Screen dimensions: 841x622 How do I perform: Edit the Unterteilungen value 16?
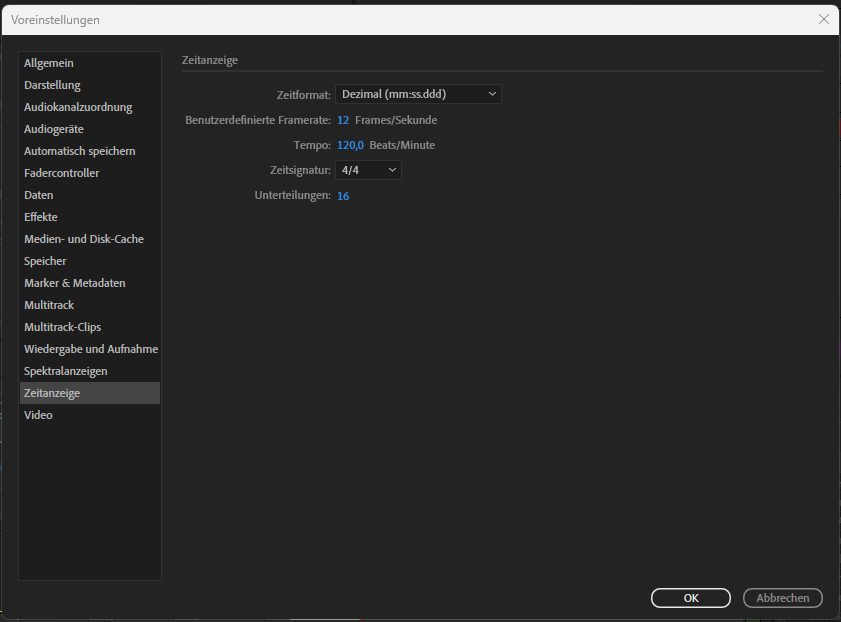pyautogui.click(x=343, y=195)
